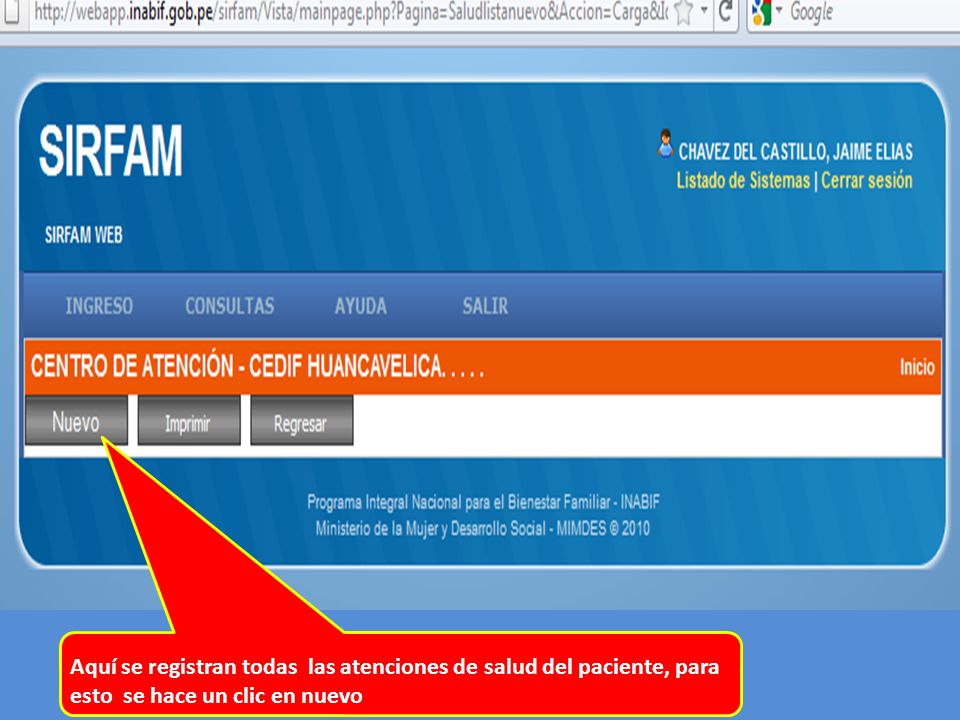Viewport: 960px width, 720px height.
Task: Bookmark the page with the star icon
Action: click(683, 12)
